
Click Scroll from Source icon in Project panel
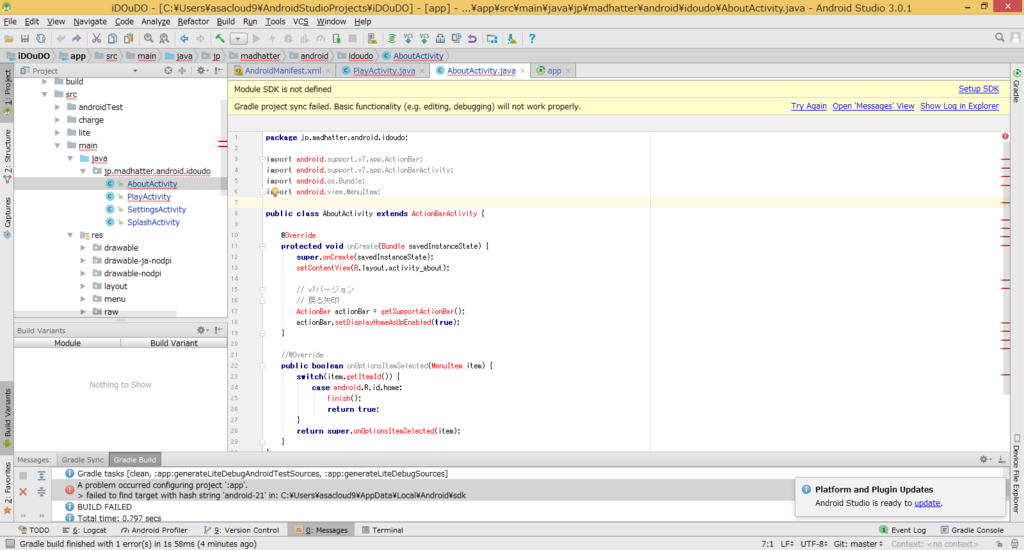168,71
